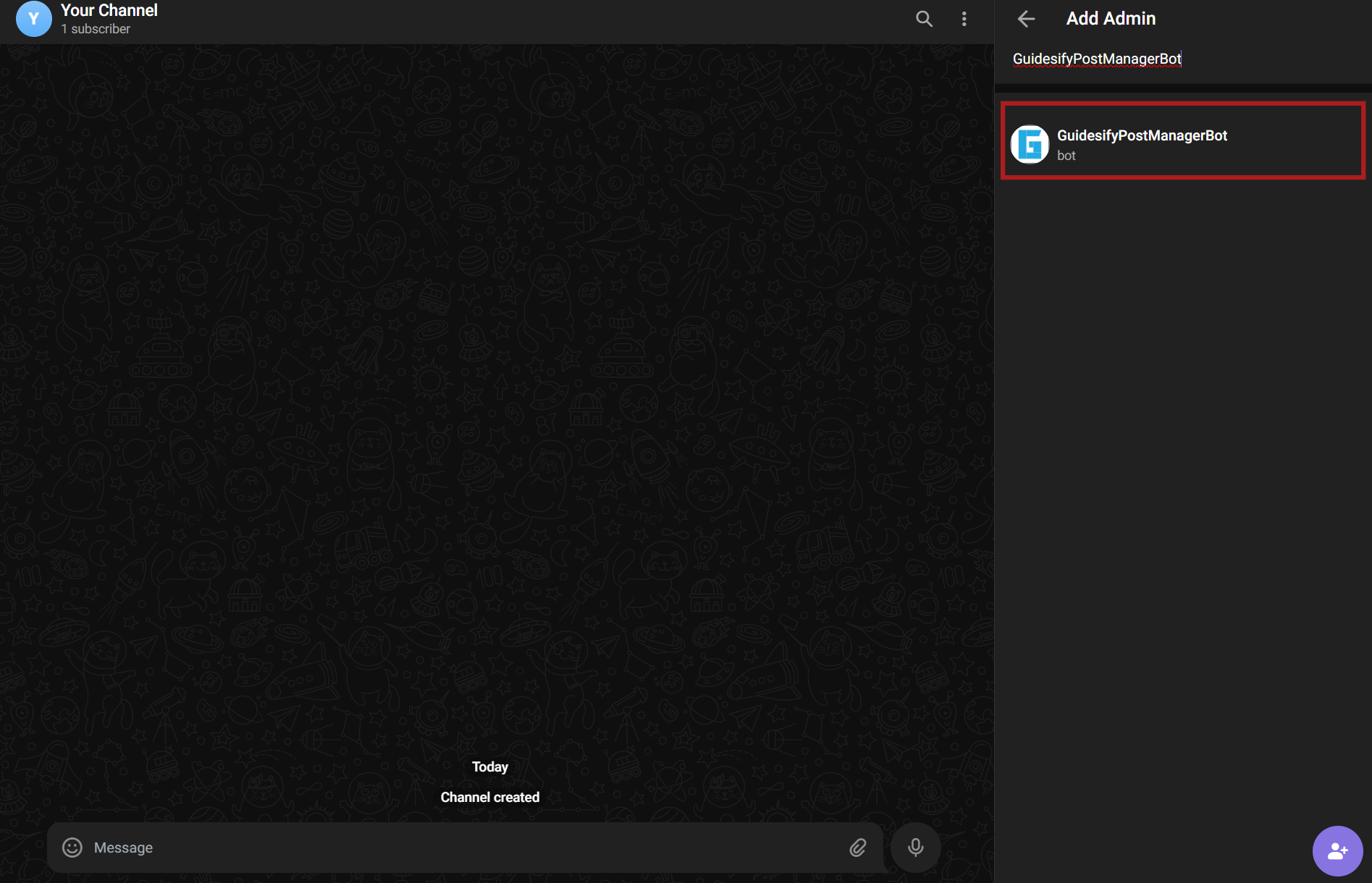The height and width of the screenshot is (883, 1372).
Task: Open the channel profile via Your Channel title
Action: coord(109,10)
